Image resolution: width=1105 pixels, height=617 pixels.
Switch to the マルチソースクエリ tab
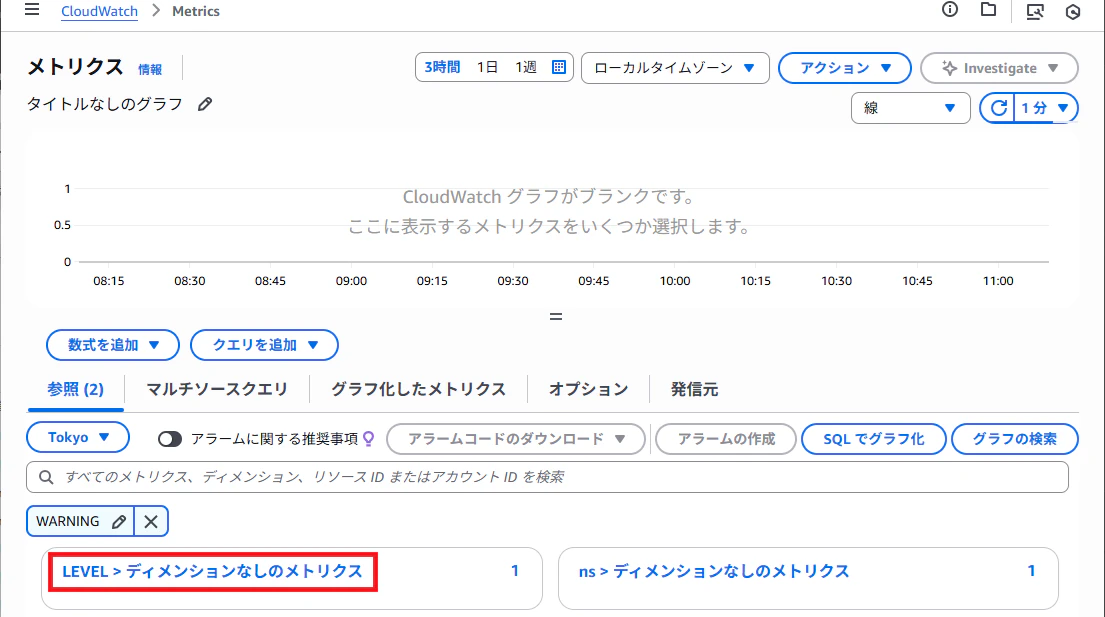pyautogui.click(x=217, y=389)
